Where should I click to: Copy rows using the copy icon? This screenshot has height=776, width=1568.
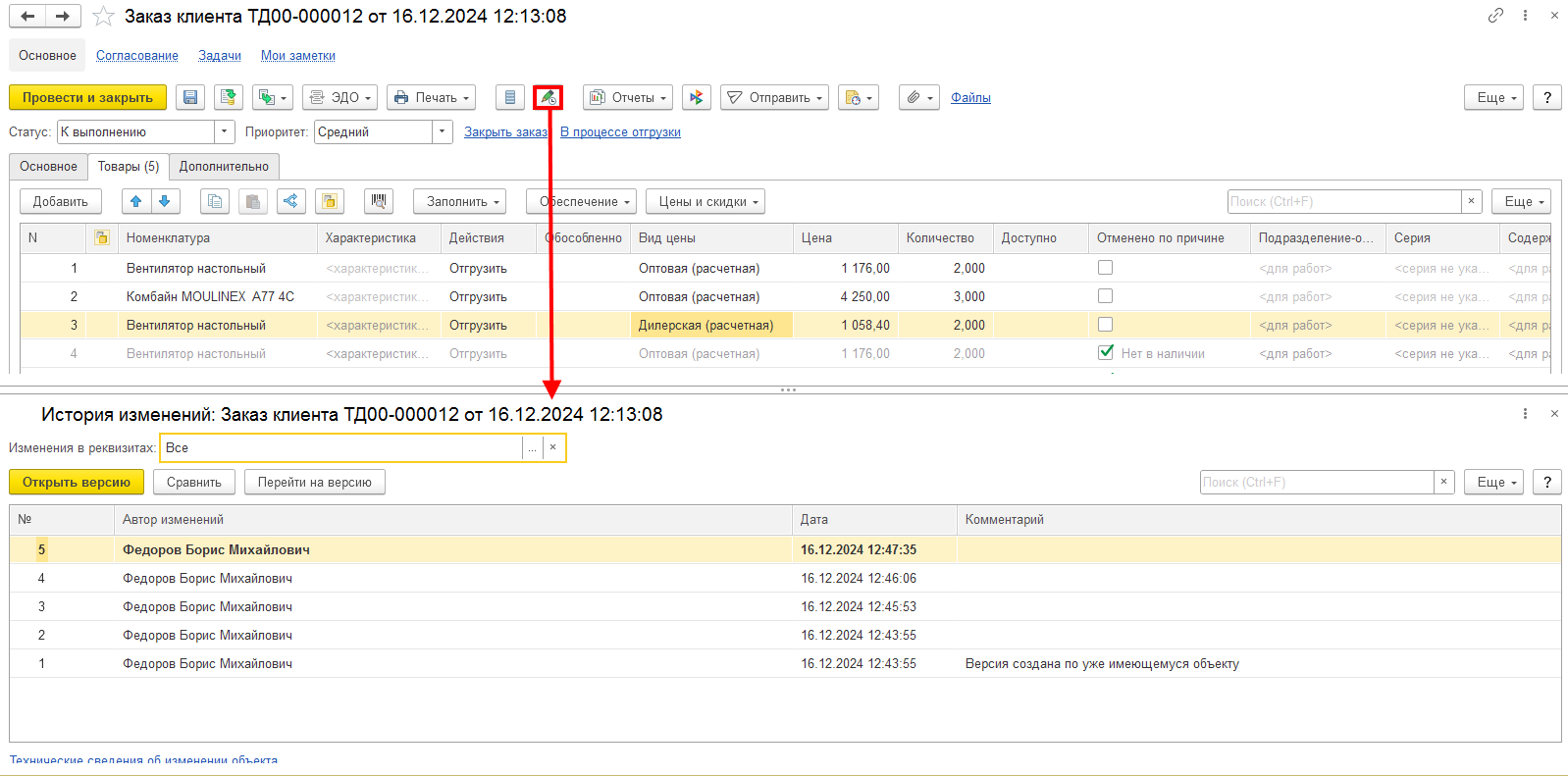215,201
